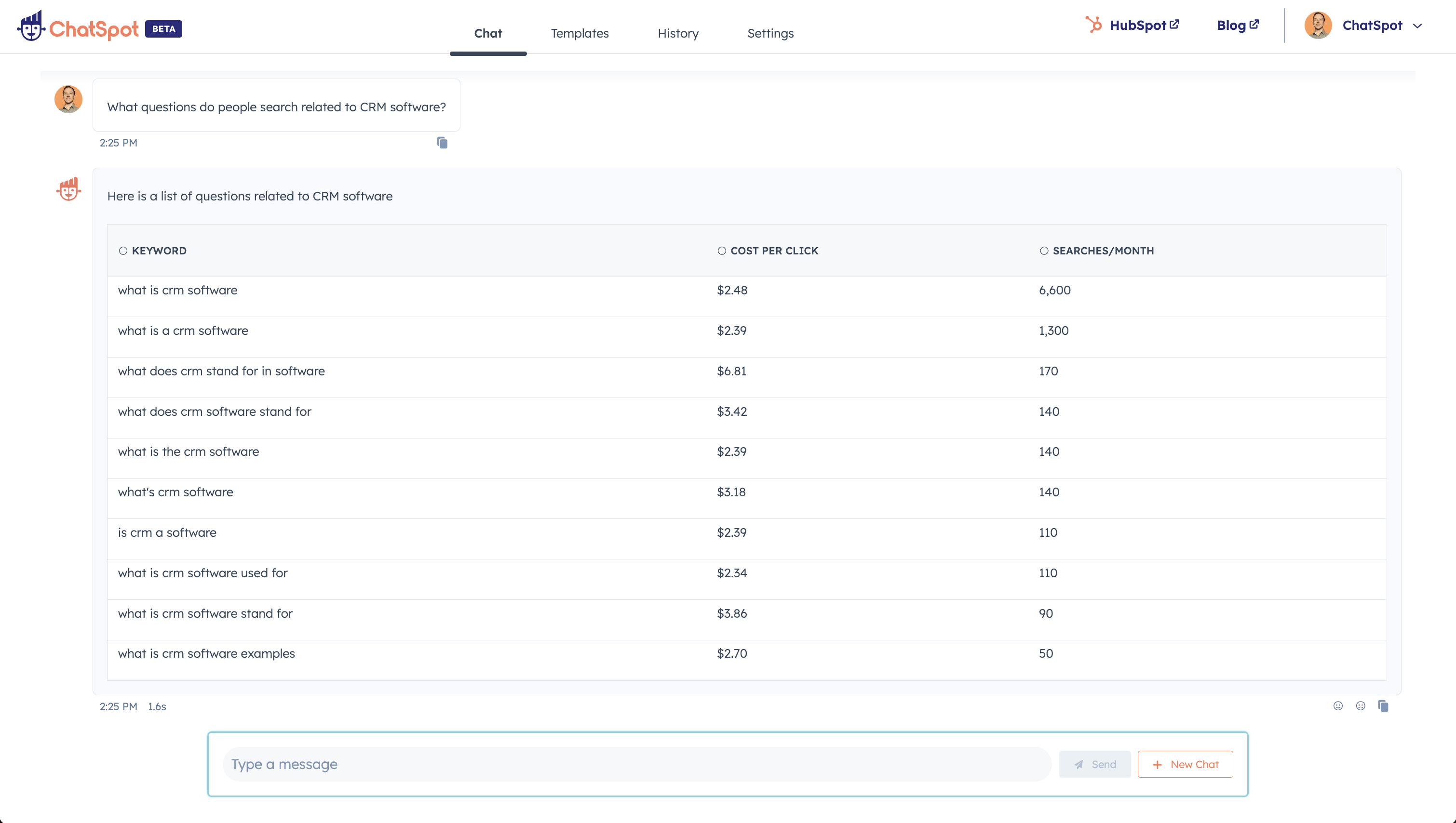The image size is (1456, 823).
Task: Navigate to History tab
Action: [678, 33]
